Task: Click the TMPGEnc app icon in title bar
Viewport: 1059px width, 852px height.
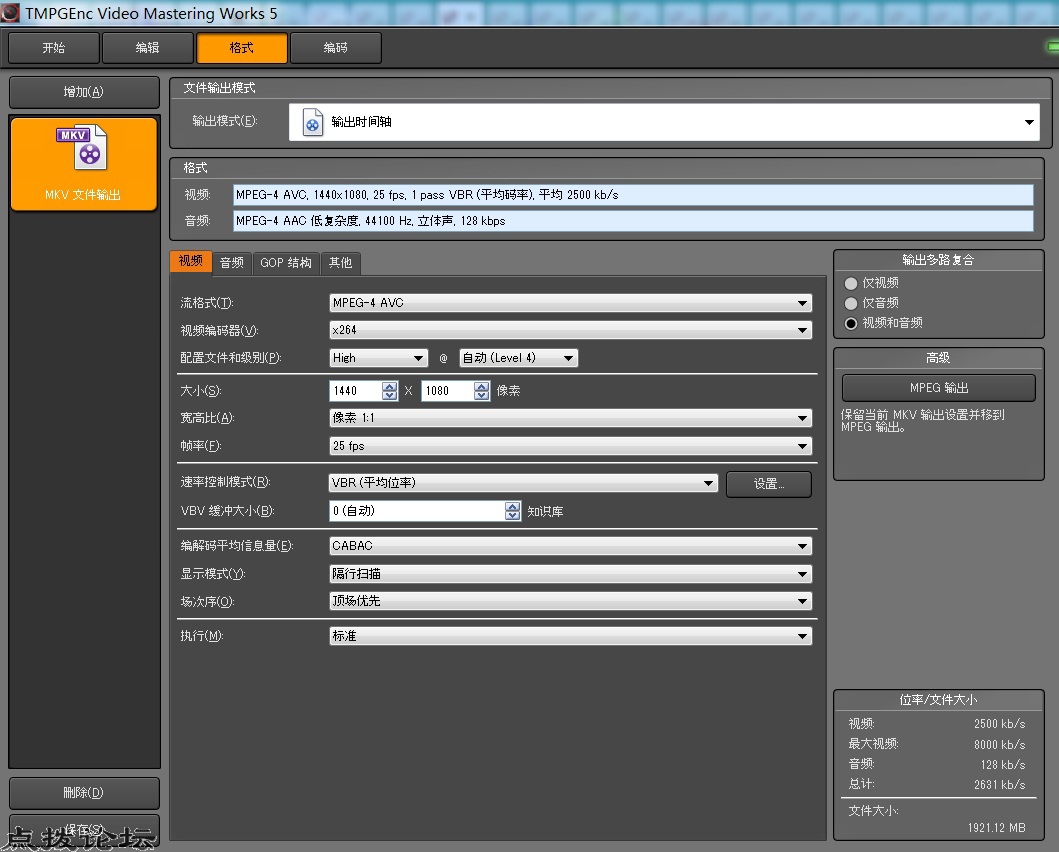Action: pos(10,12)
